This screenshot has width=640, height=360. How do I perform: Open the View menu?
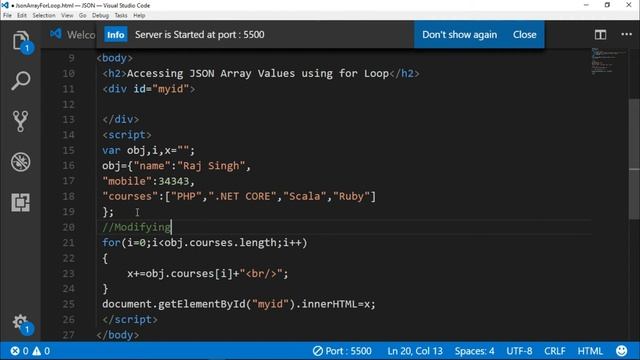tap(67, 16)
